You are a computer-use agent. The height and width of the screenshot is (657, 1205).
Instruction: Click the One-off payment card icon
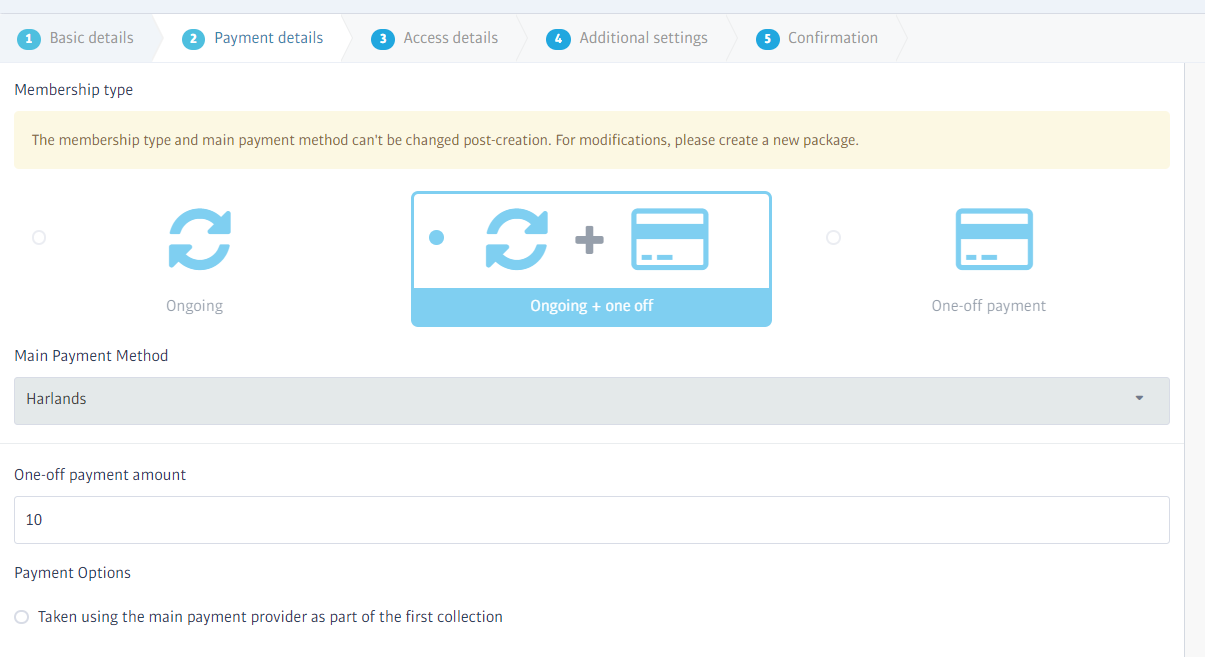pyautogui.click(x=994, y=239)
